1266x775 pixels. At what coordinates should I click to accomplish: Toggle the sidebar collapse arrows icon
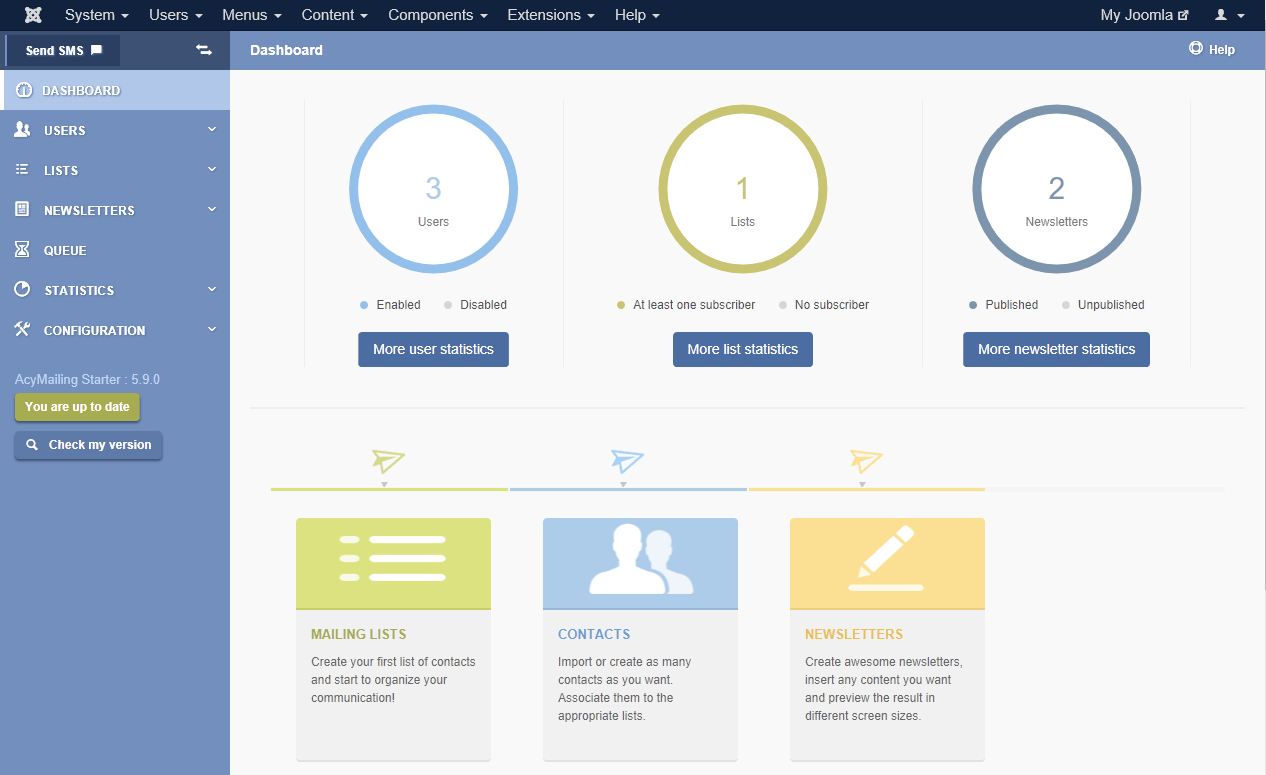(204, 50)
